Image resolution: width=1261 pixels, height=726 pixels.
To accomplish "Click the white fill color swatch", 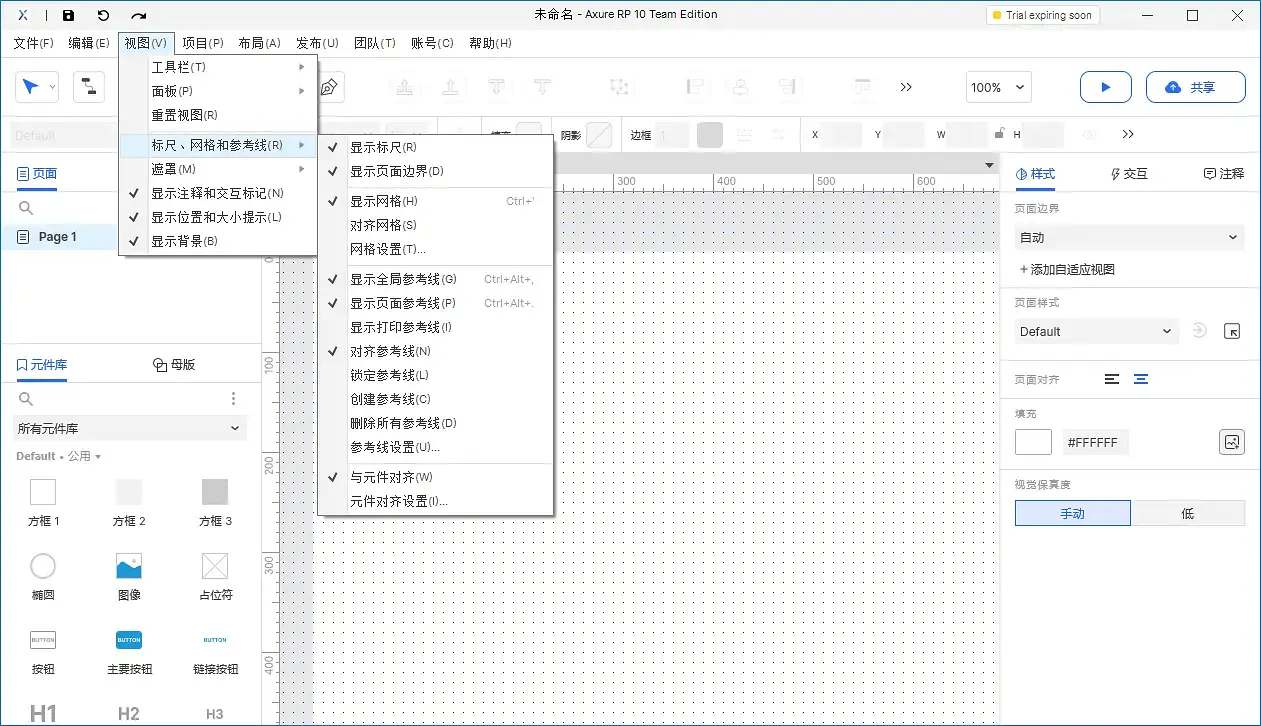I will (1033, 441).
